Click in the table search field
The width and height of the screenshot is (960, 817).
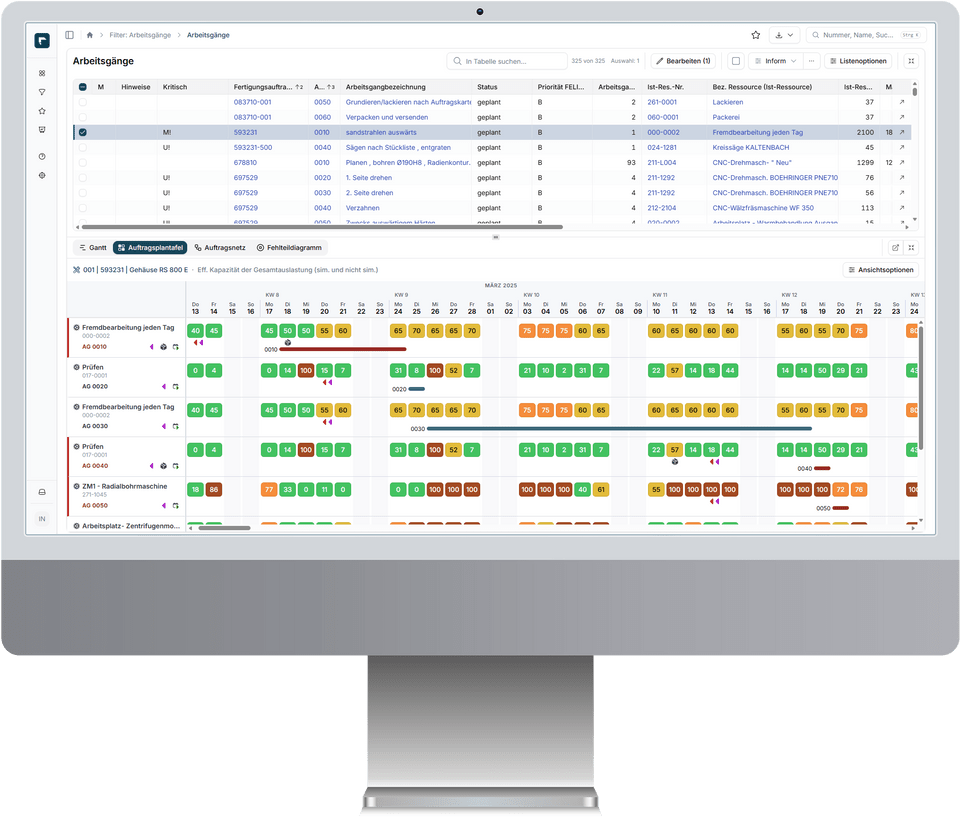click(507, 61)
